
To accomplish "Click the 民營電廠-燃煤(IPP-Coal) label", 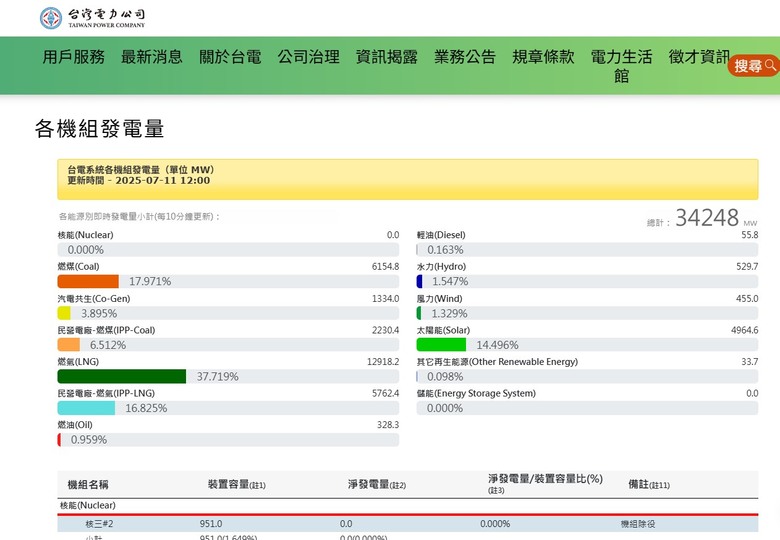I will (106, 330).
